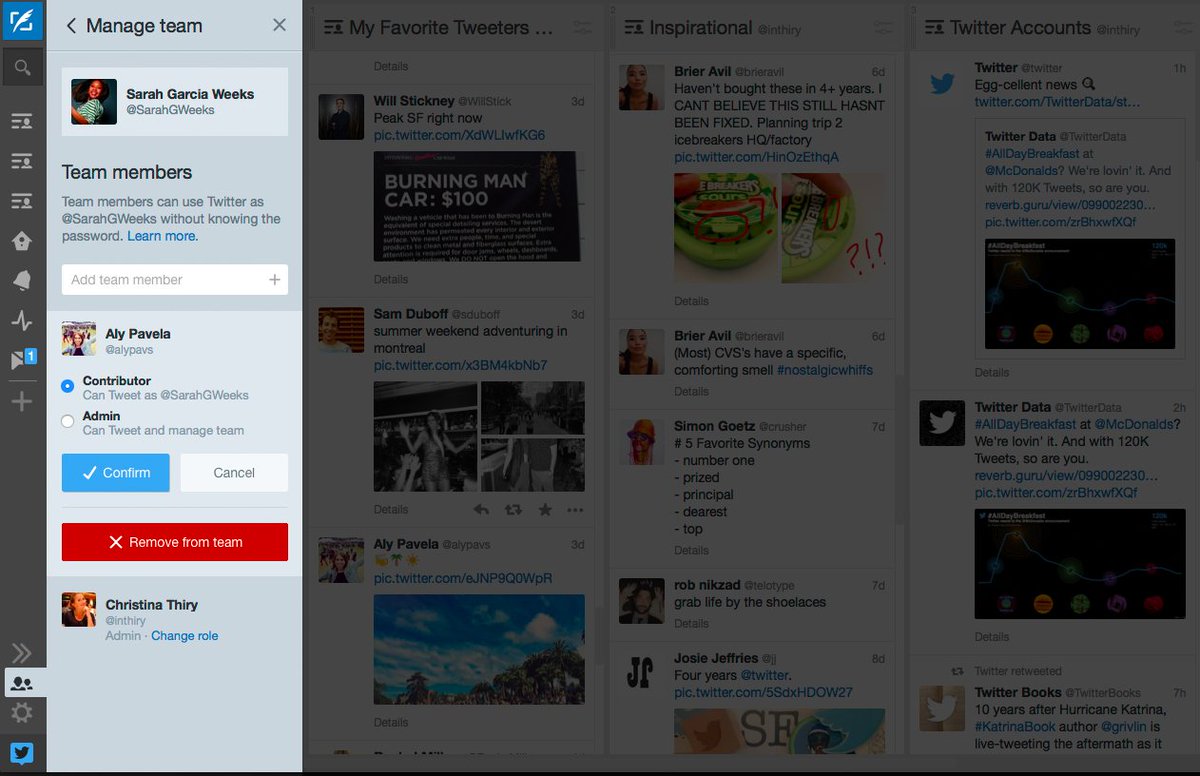
Task: Click Change role for Christina Thiry
Action: coord(184,636)
